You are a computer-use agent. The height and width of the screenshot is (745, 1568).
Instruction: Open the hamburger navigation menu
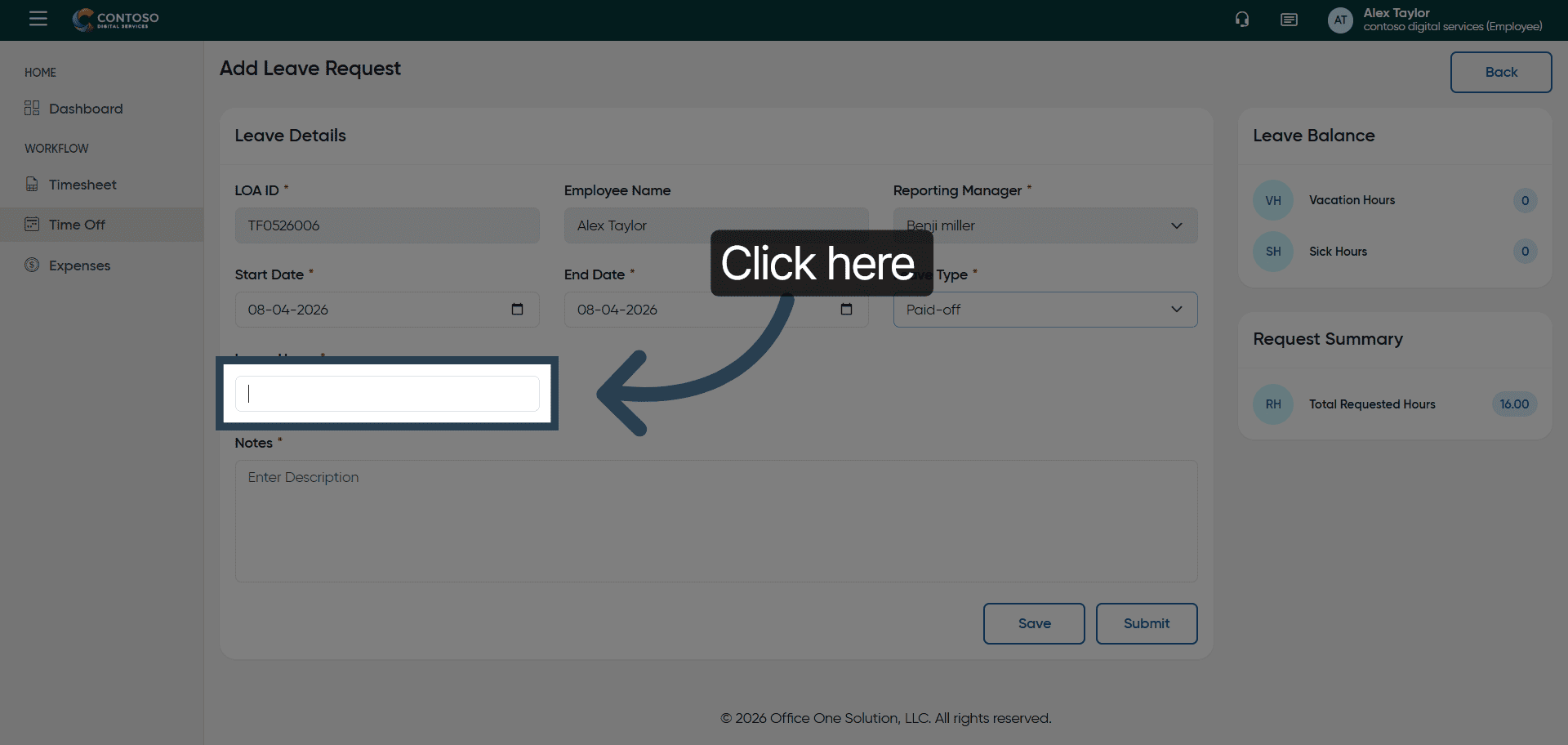pyautogui.click(x=38, y=19)
